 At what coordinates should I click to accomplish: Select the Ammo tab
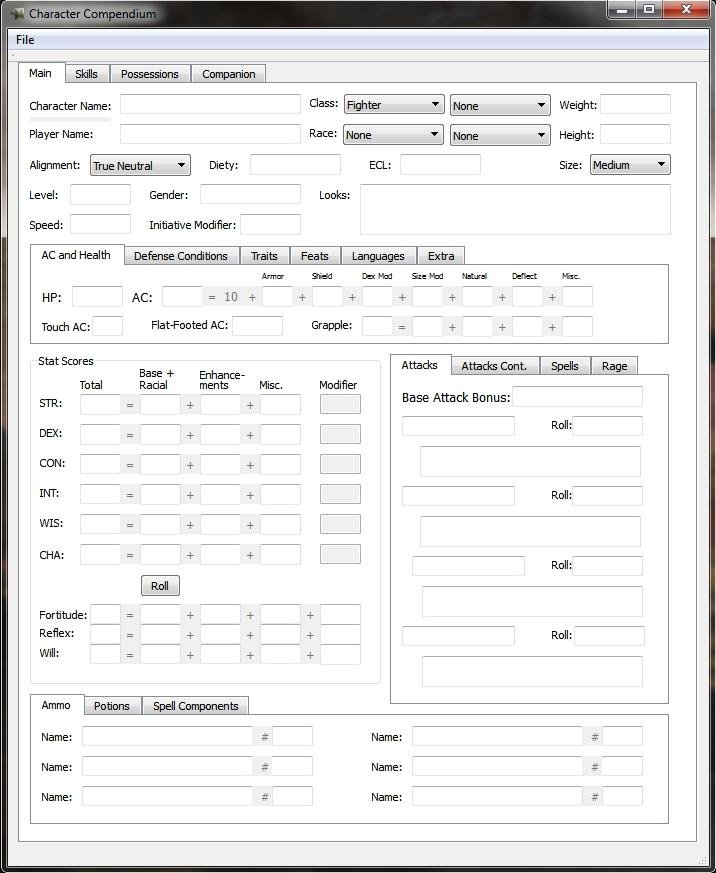click(56, 705)
